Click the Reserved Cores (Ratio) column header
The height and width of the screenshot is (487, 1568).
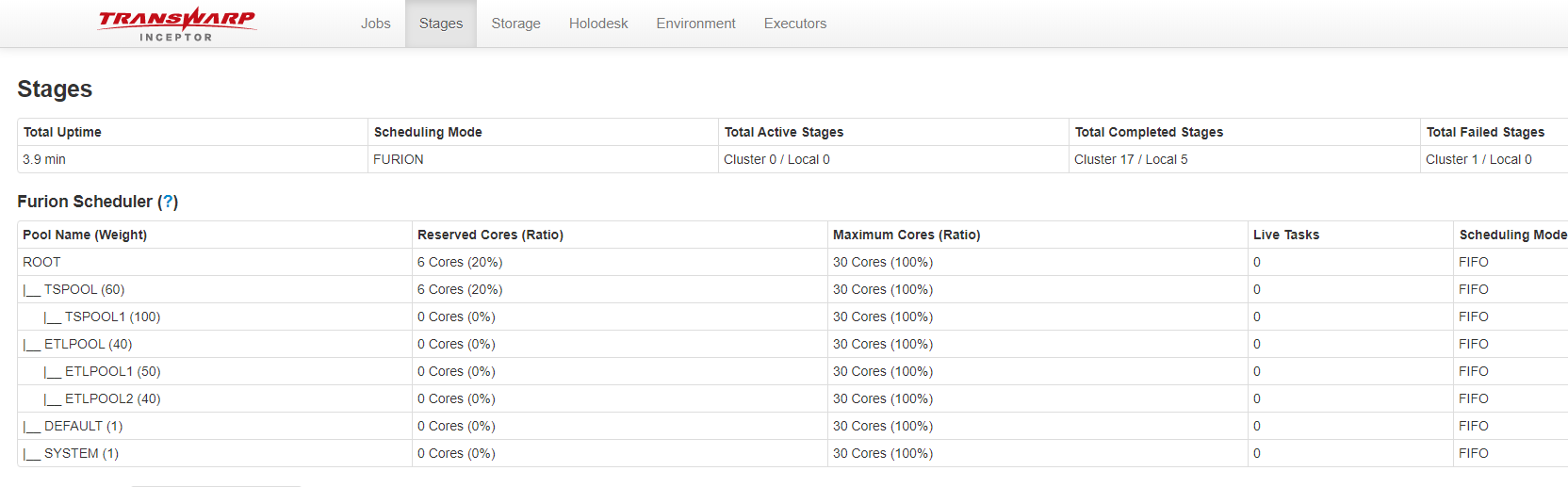[x=490, y=235]
